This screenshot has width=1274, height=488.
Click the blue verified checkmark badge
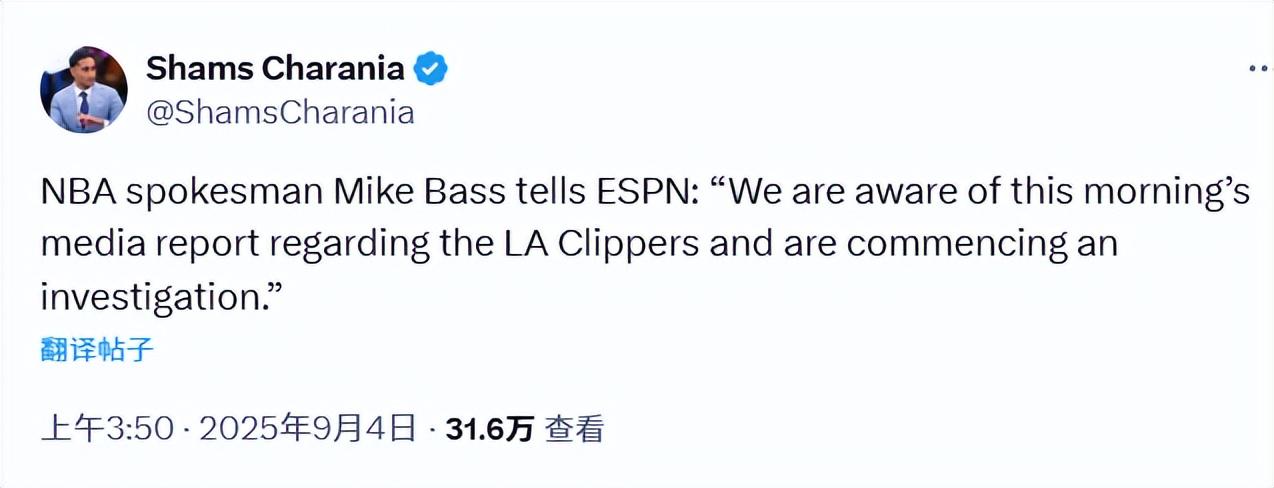point(431,69)
